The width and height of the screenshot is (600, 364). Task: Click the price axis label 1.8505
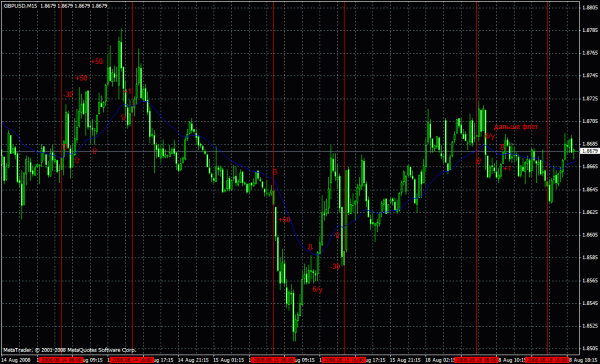coord(590,349)
